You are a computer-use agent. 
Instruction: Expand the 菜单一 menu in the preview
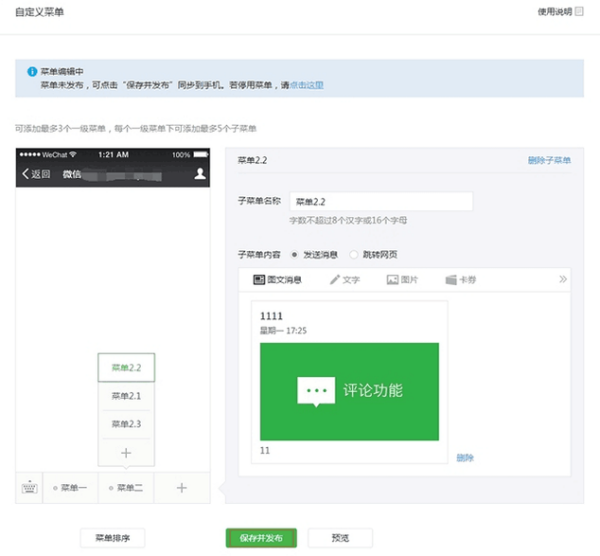coord(70,487)
